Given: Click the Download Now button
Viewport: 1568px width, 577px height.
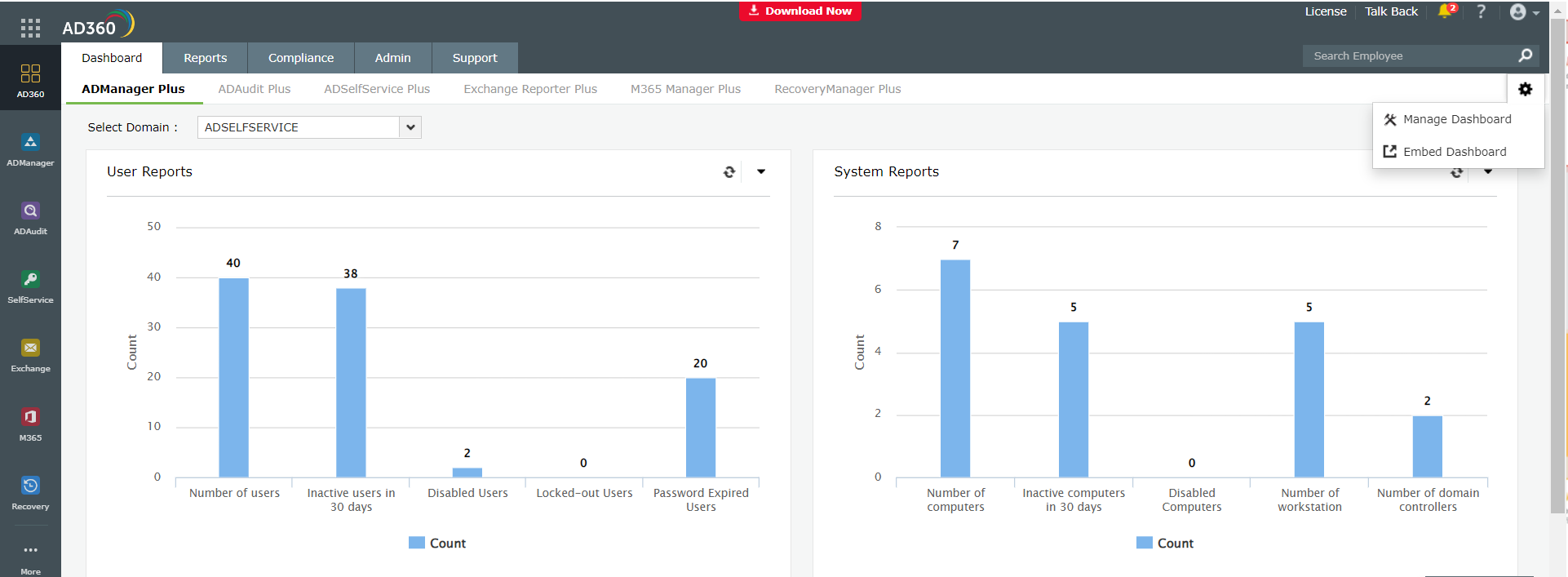Looking at the screenshot, I should 800,11.
